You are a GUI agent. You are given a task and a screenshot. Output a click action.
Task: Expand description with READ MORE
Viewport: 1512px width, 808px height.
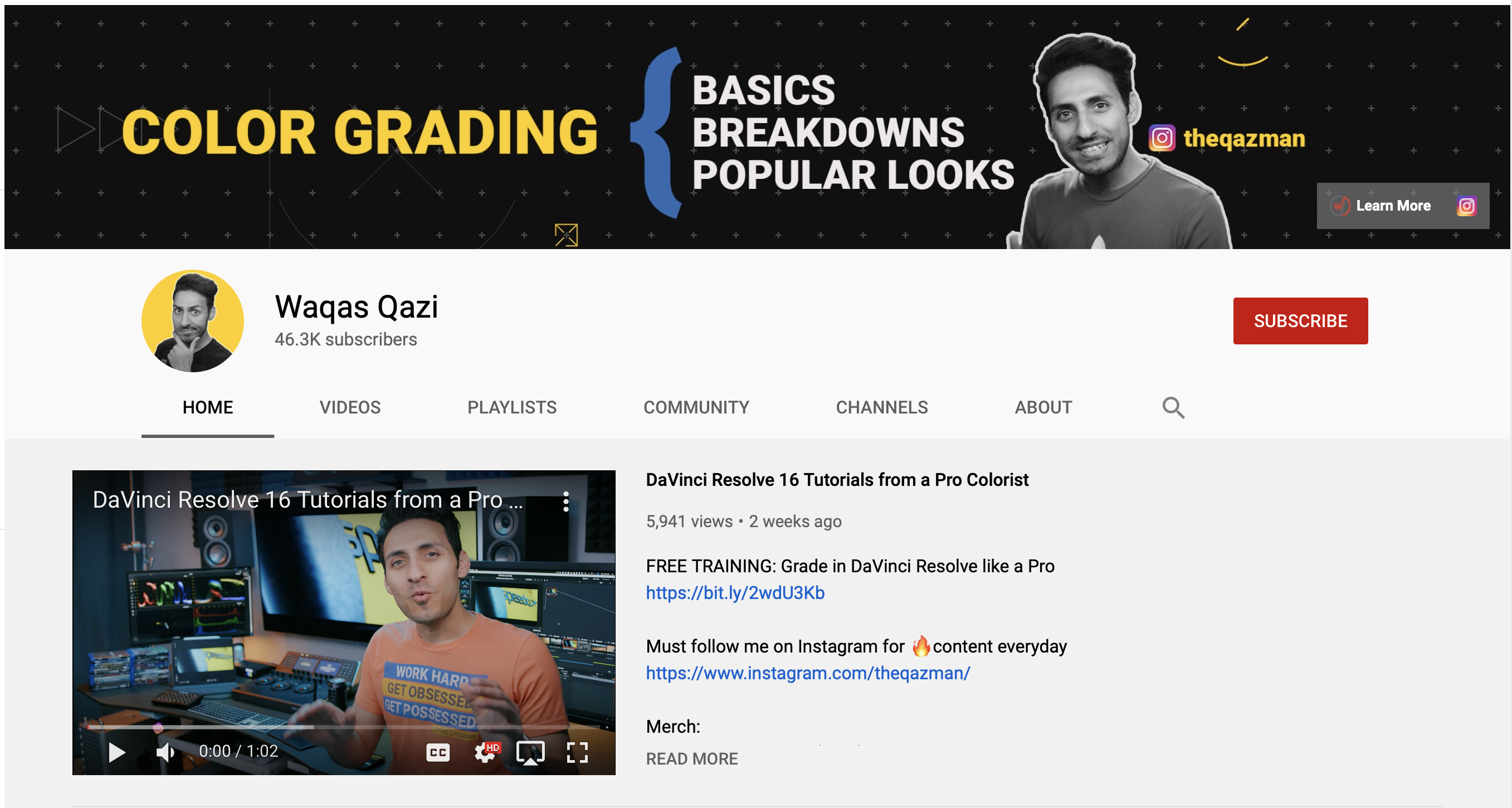(691, 758)
